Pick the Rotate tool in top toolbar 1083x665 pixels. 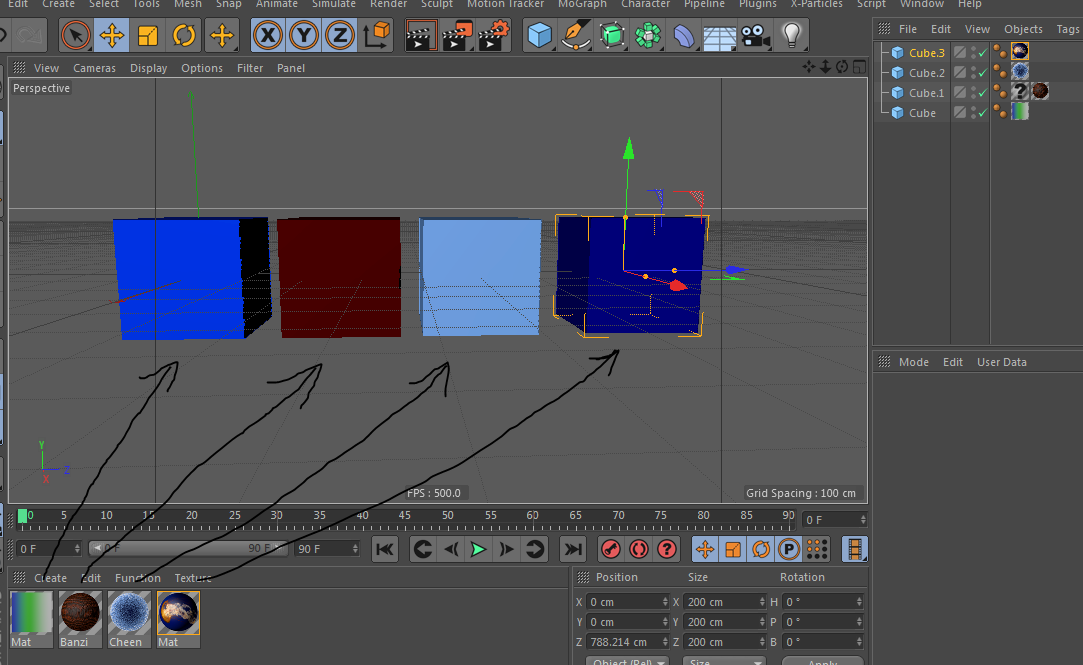pyautogui.click(x=184, y=35)
